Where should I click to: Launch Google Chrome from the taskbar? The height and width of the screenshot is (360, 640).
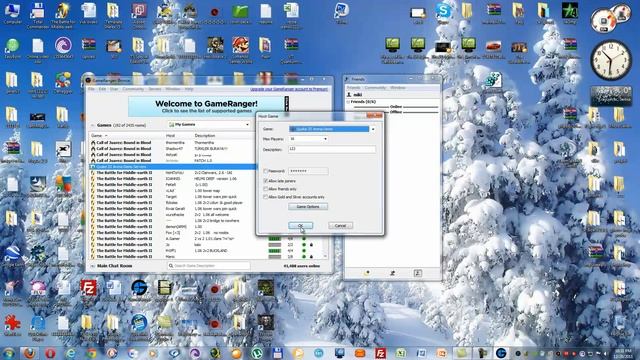[91, 353]
